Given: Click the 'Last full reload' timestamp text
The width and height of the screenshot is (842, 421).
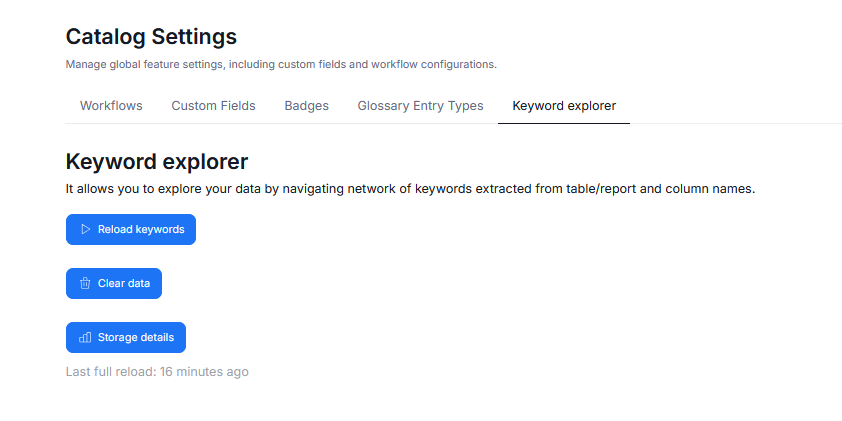Looking at the screenshot, I should click(x=157, y=372).
